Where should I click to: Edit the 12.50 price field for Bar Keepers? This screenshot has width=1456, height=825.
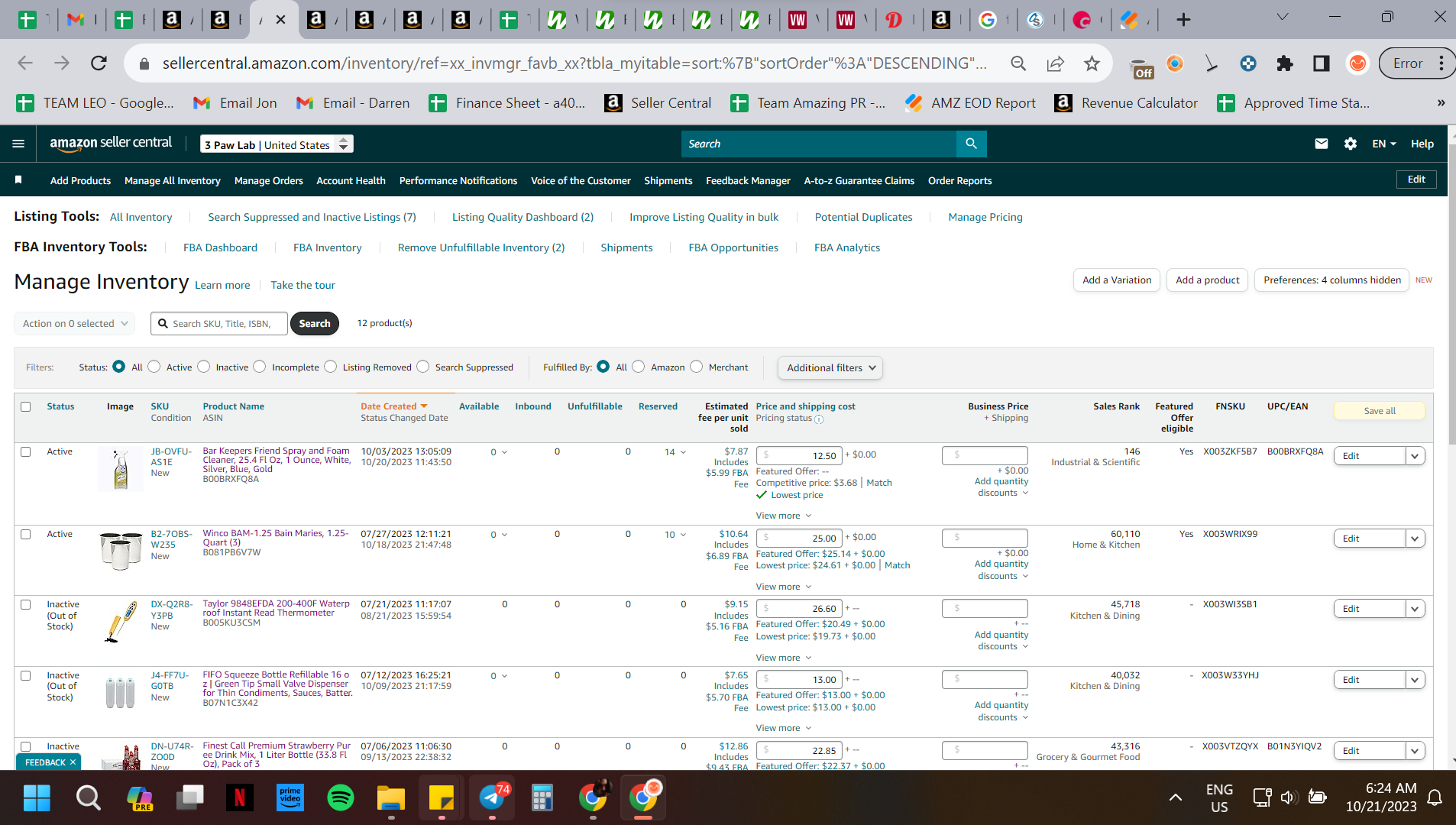pos(799,455)
